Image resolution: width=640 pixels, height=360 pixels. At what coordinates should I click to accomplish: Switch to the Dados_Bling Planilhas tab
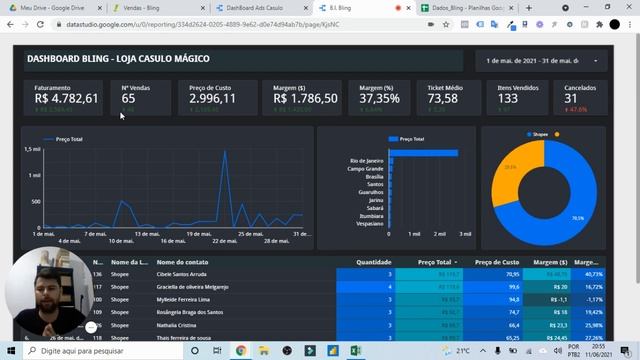[x=467, y=8]
